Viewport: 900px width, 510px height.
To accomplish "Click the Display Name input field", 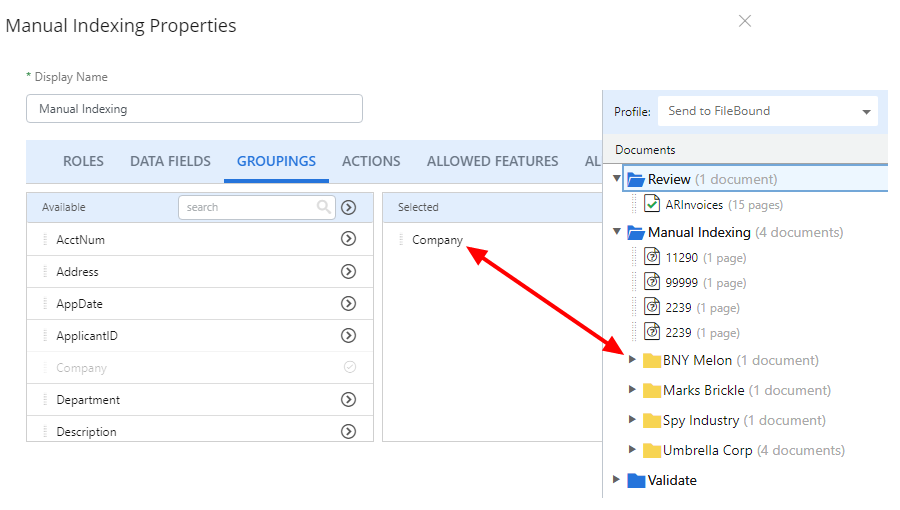I will (195, 109).
